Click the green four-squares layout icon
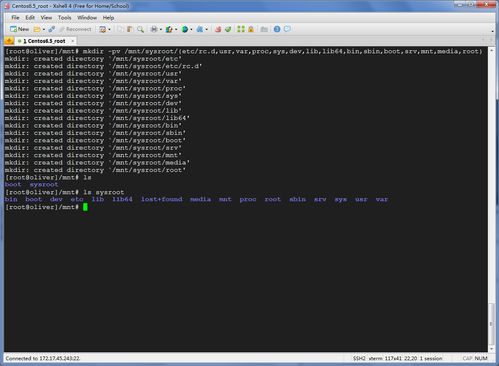 (241, 29)
